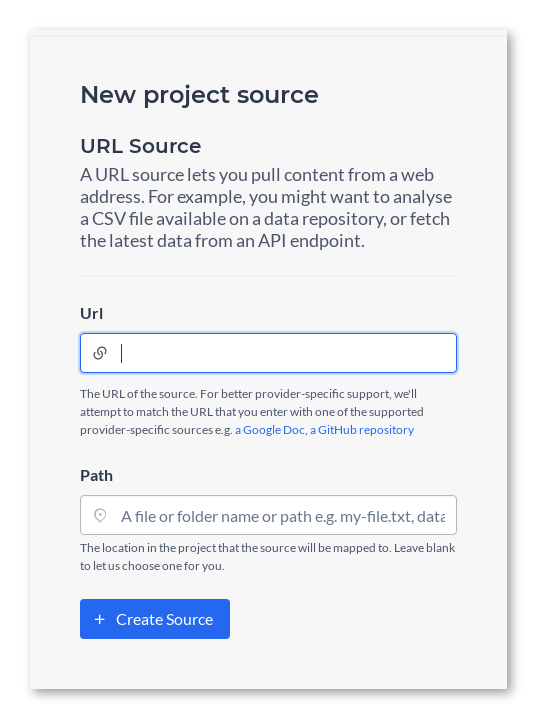
Task: Submit the form with Create Source
Action: pos(155,619)
